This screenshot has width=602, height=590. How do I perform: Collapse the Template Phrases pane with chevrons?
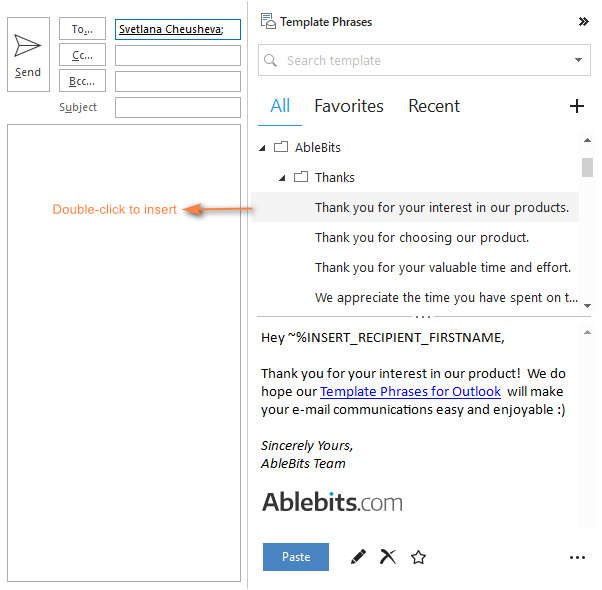coord(583,21)
